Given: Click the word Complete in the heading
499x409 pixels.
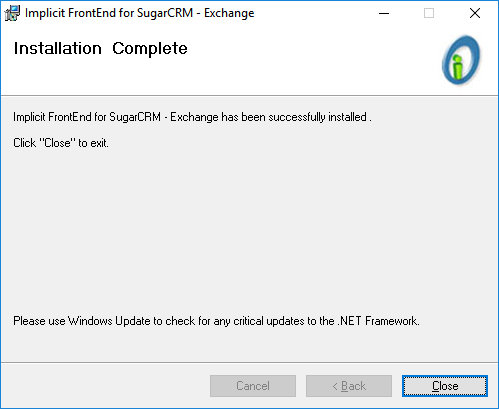Looking at the screenshot, I should 150,49.
